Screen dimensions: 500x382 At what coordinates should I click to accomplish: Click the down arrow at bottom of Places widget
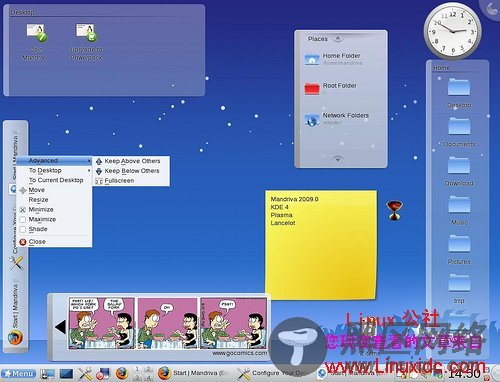point(338,159)
